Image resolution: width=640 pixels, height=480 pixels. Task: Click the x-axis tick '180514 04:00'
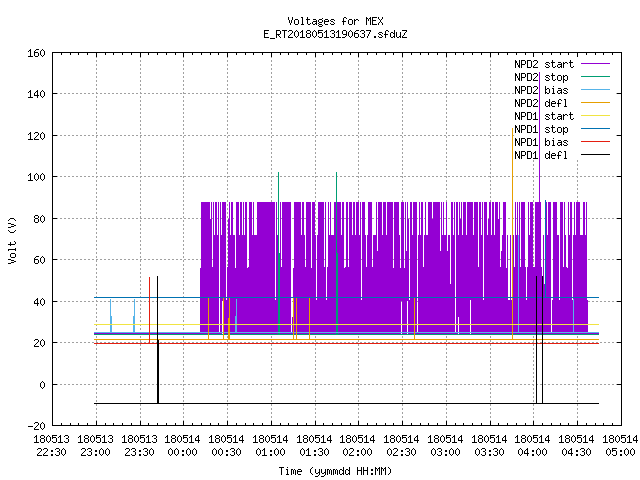click(532, 446)
